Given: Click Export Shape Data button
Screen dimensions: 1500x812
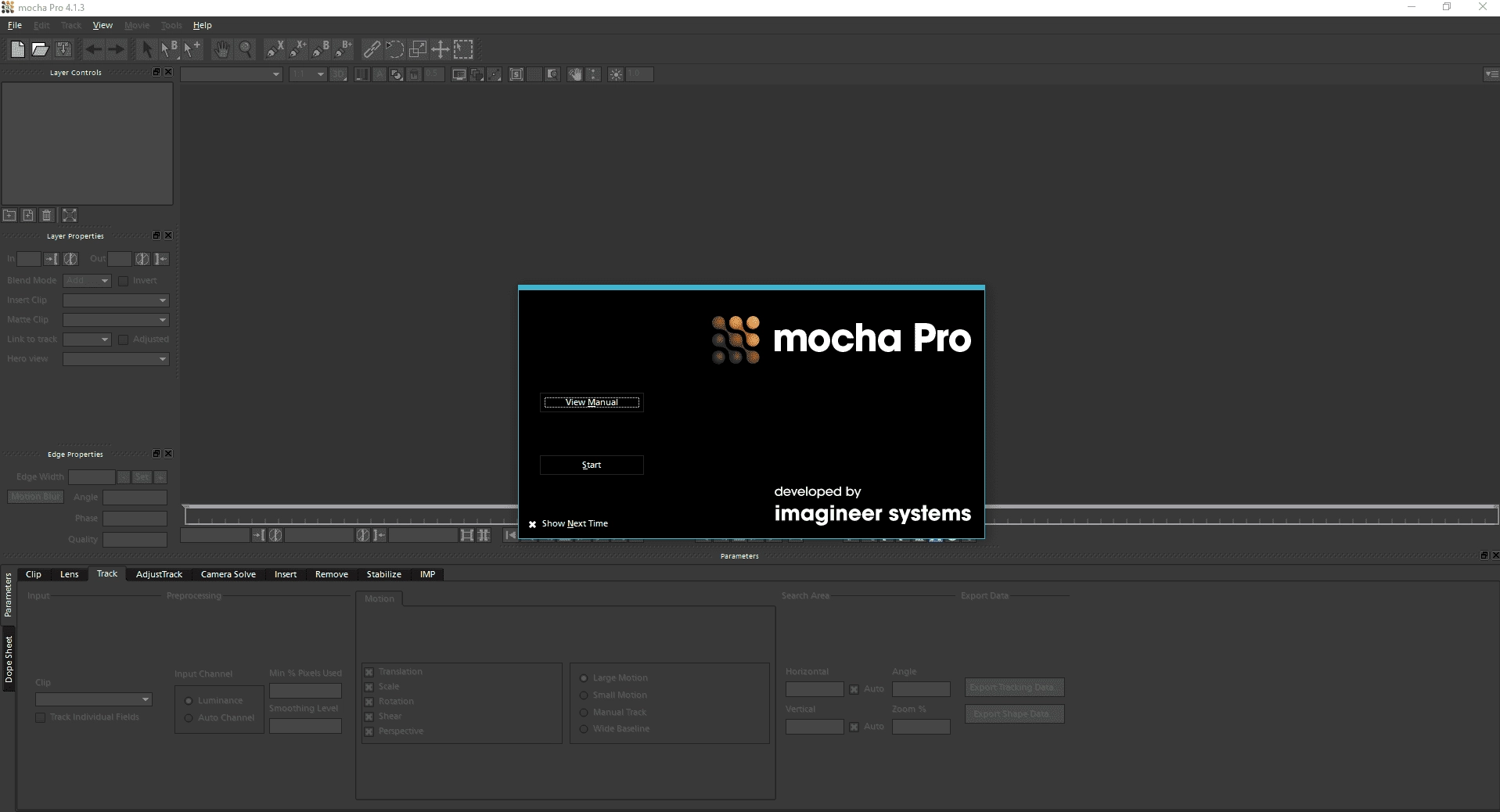Looking at the screenshot, I should click(1014, 714).
